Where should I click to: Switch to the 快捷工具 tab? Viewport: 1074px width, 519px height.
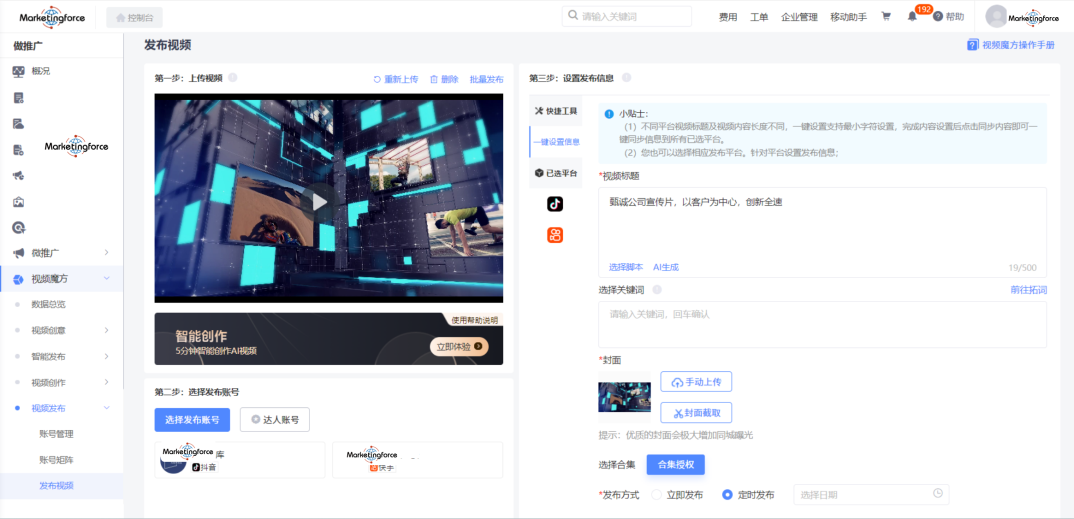pyautogui.click(x=555, y=111)
